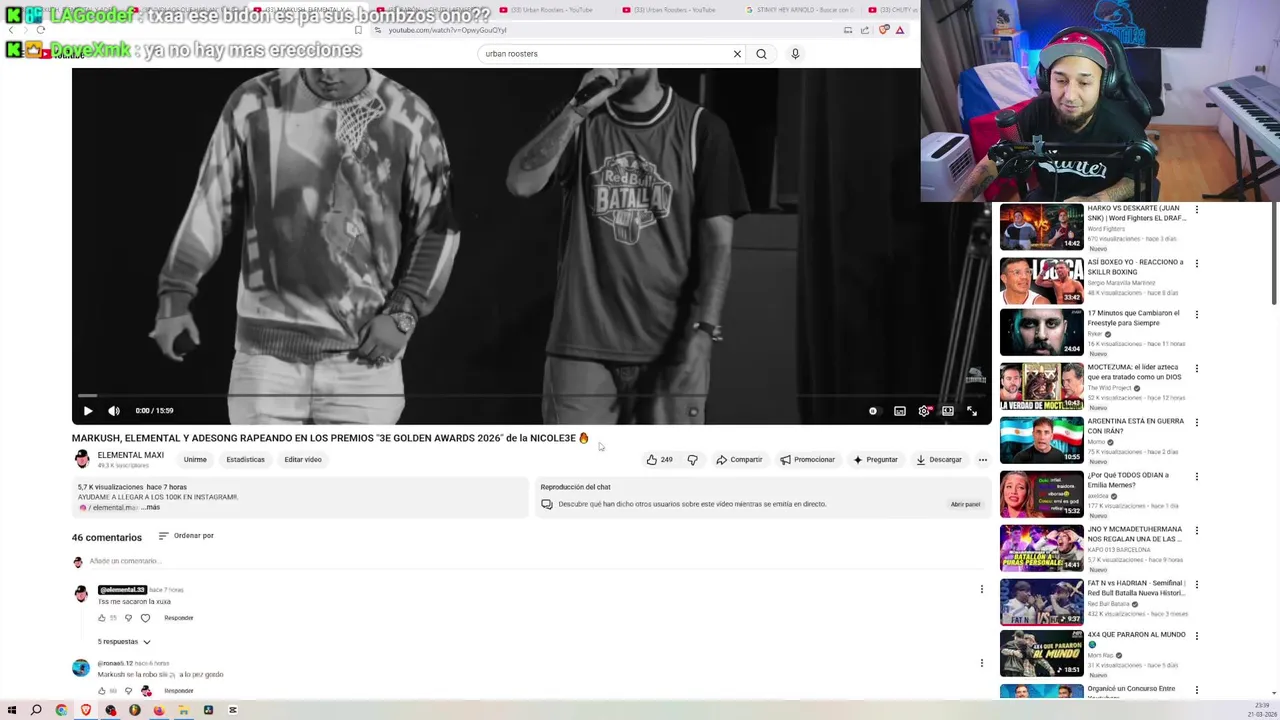The image size is (1280, 720).
Task: Open options for 'ASÍ BOXEO YO' video
Action: [1197, 264]
